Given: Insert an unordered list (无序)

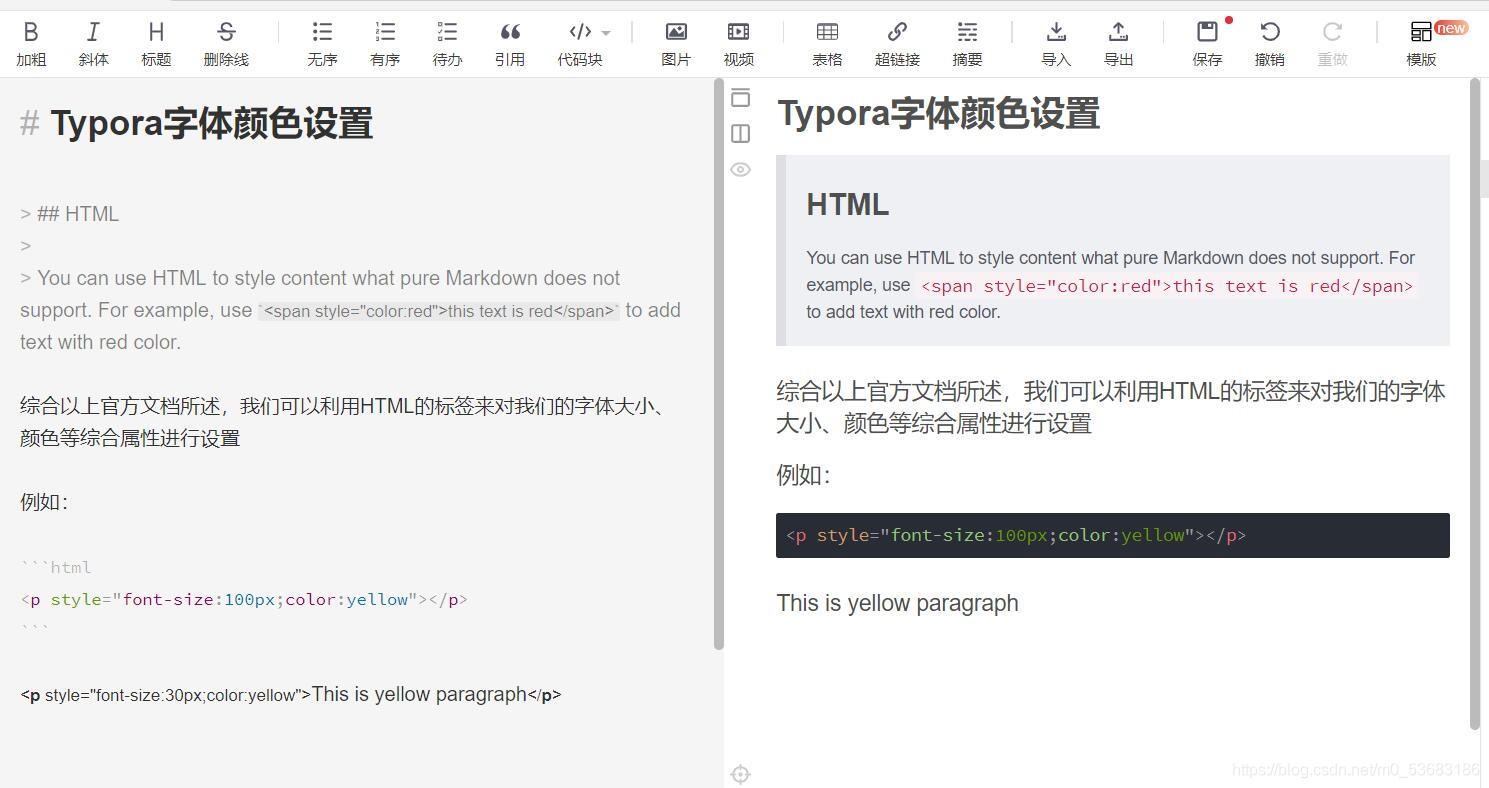Looking at the screenshot, I should 322,44.
